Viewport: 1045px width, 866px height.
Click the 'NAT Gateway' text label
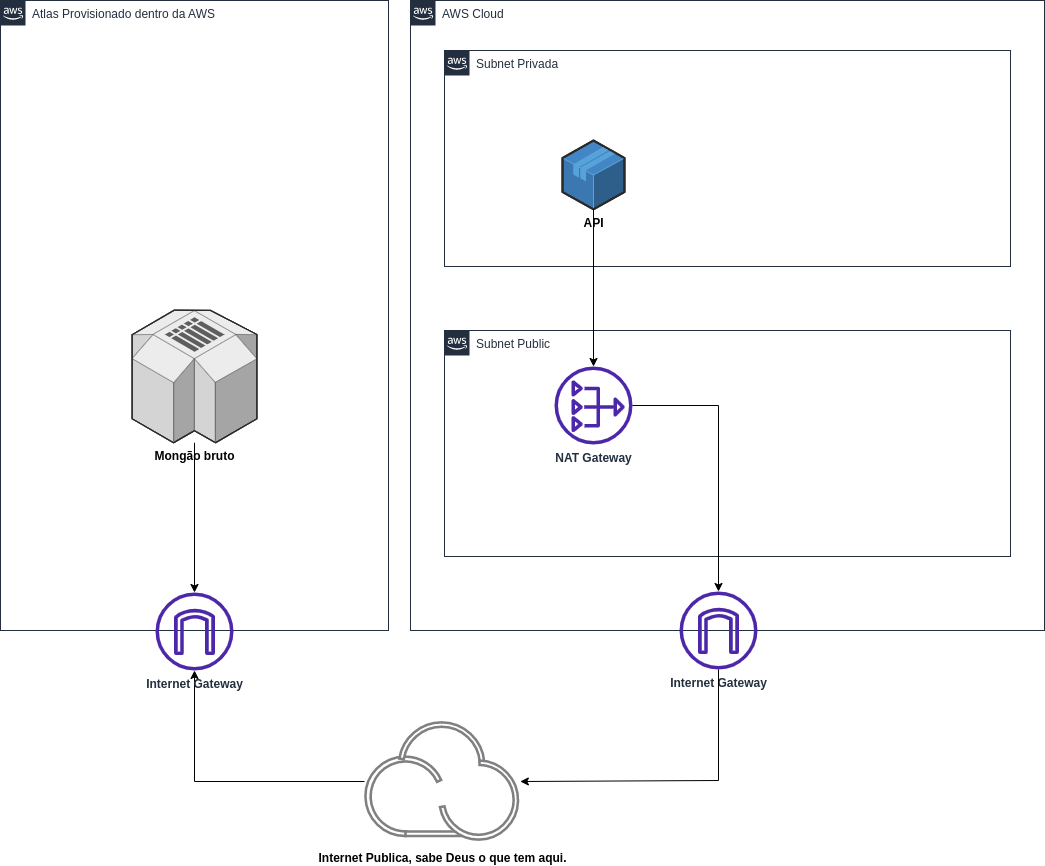[x=593, y=458]
